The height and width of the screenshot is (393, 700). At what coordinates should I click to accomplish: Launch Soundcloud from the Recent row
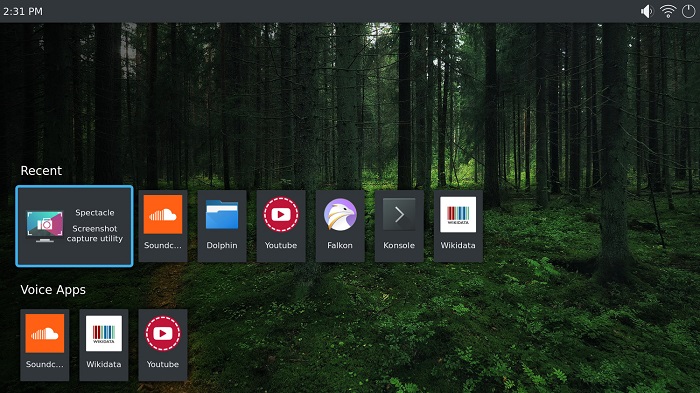click(162, 226)
